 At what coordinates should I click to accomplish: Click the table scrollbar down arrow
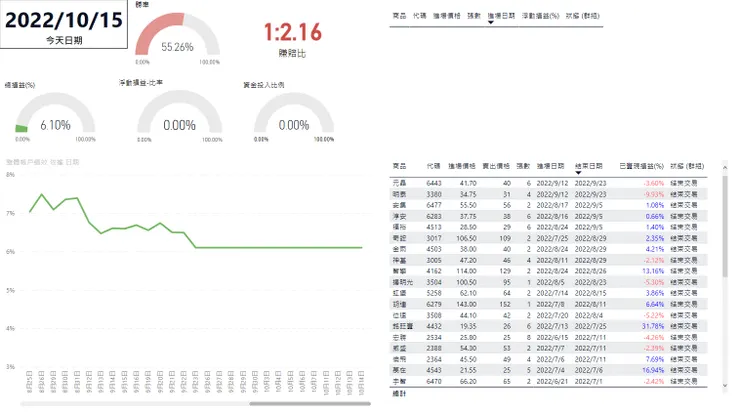coord(725,385)
